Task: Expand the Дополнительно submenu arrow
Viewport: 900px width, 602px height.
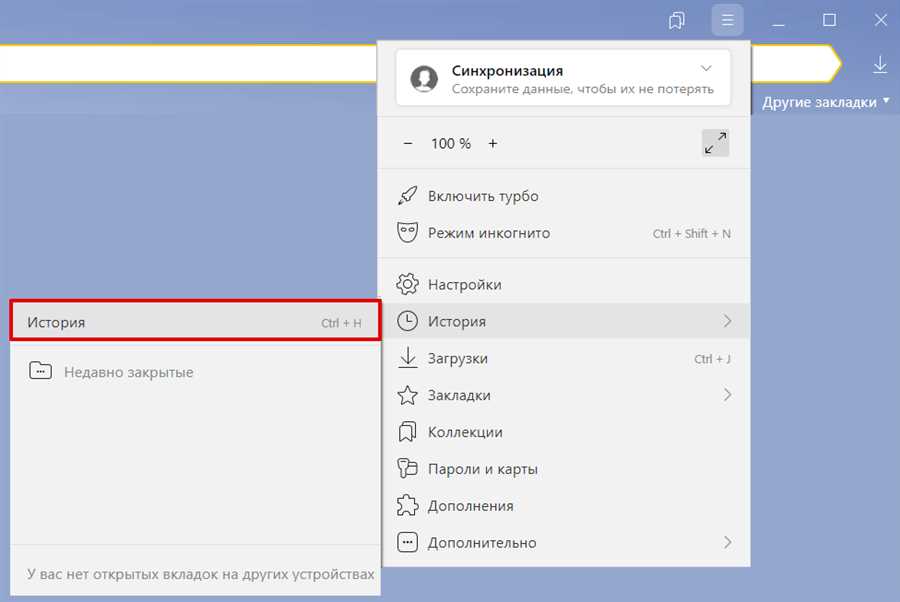Action: [727, 542]
